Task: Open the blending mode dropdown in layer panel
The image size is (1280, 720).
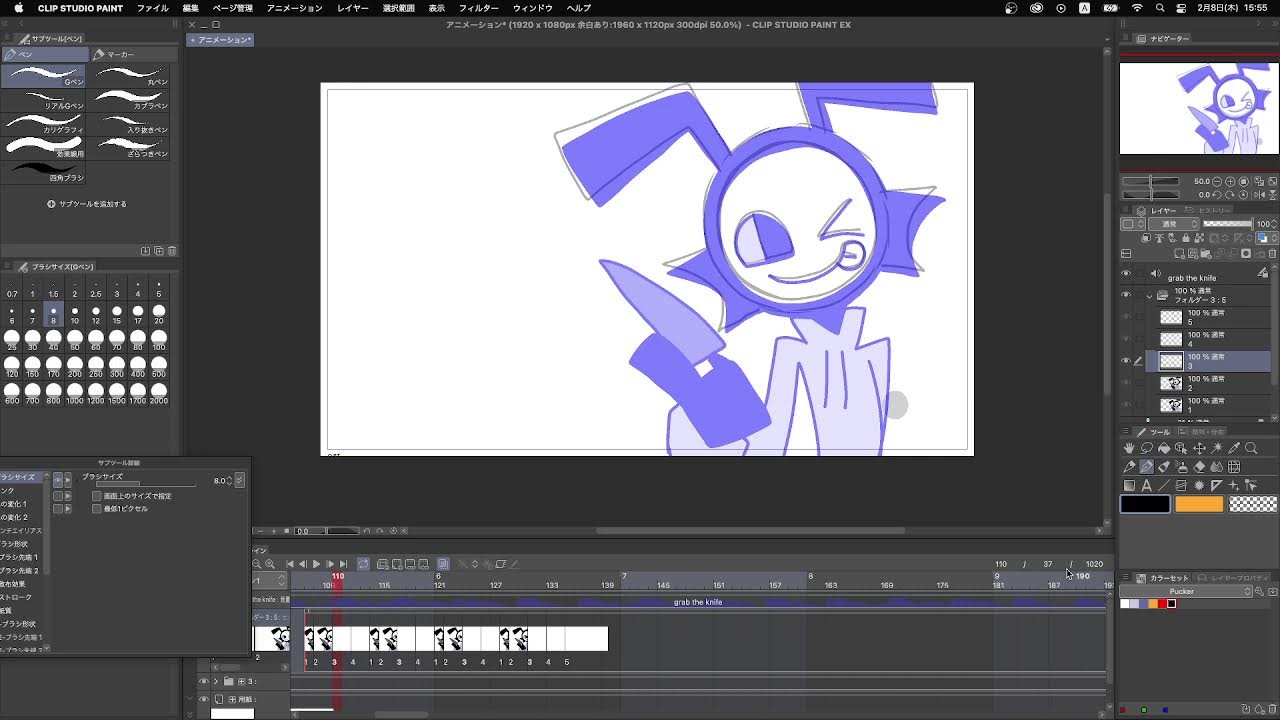Action: pos(1174,224)
